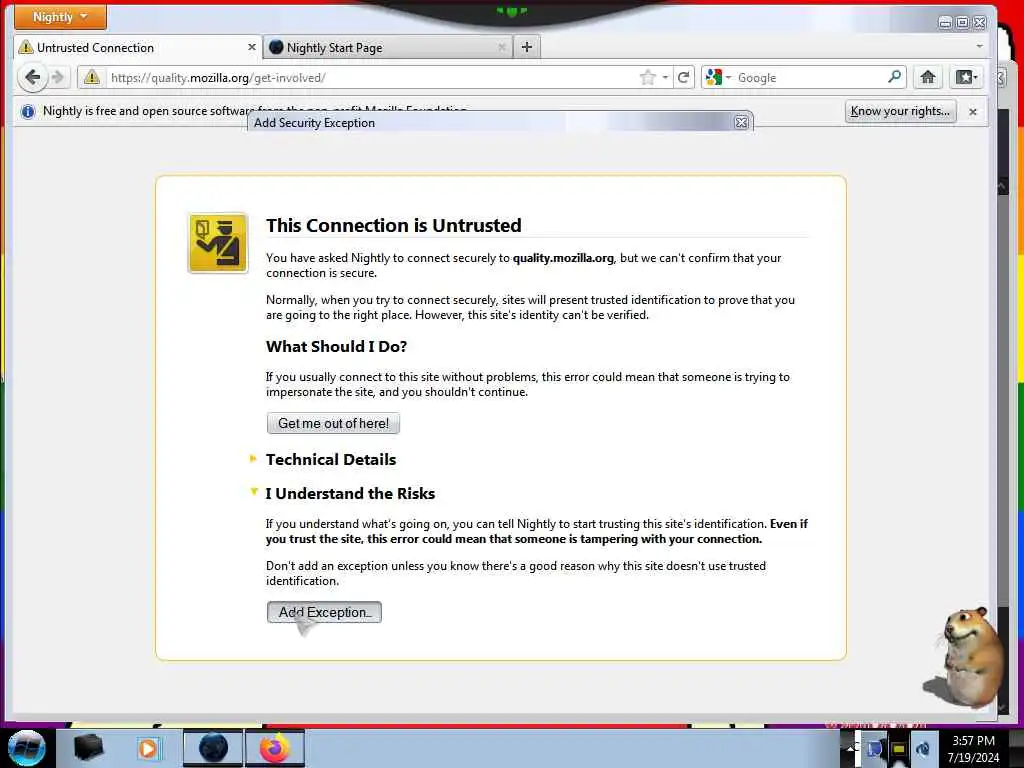Go back with the back arrow
1024x768 pixels.
32,78
